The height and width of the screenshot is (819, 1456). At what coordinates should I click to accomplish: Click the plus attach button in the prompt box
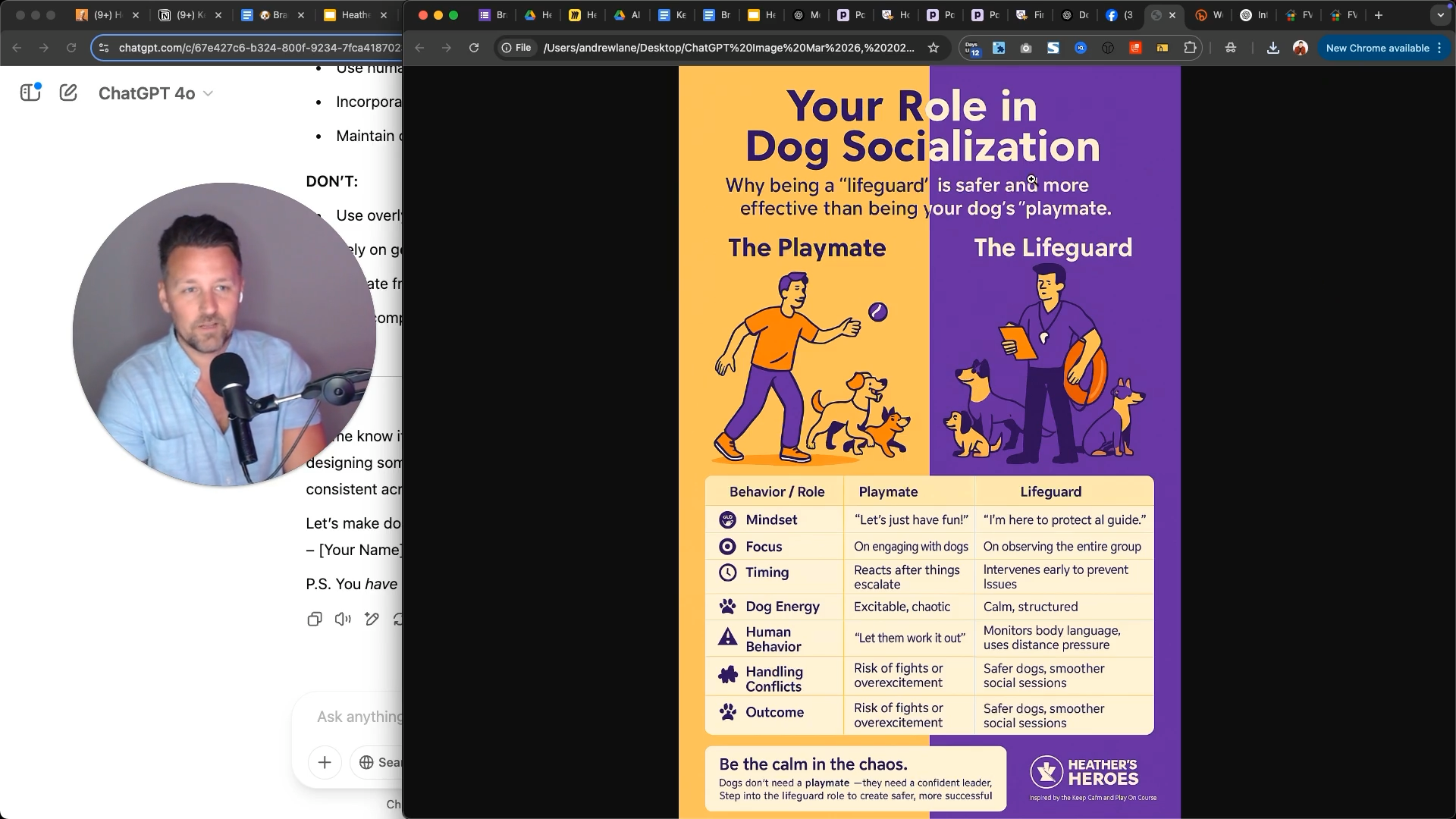pyautogui.click(x=325, y=762)
